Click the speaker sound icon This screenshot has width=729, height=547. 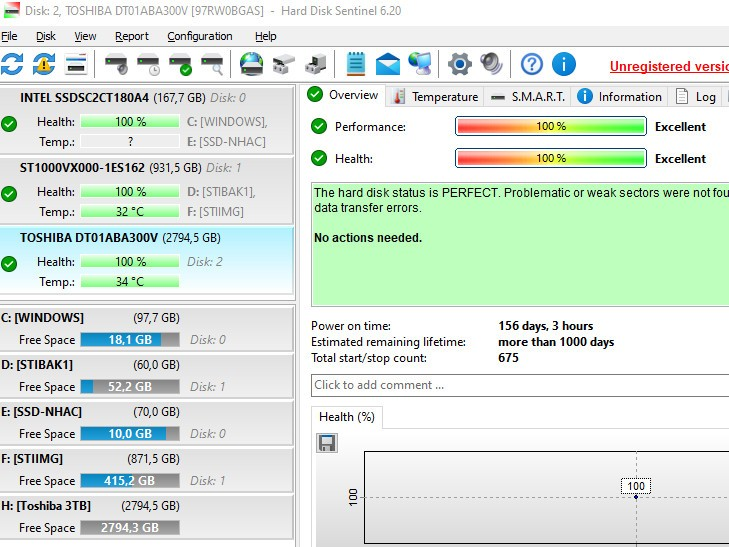(491, 64)
